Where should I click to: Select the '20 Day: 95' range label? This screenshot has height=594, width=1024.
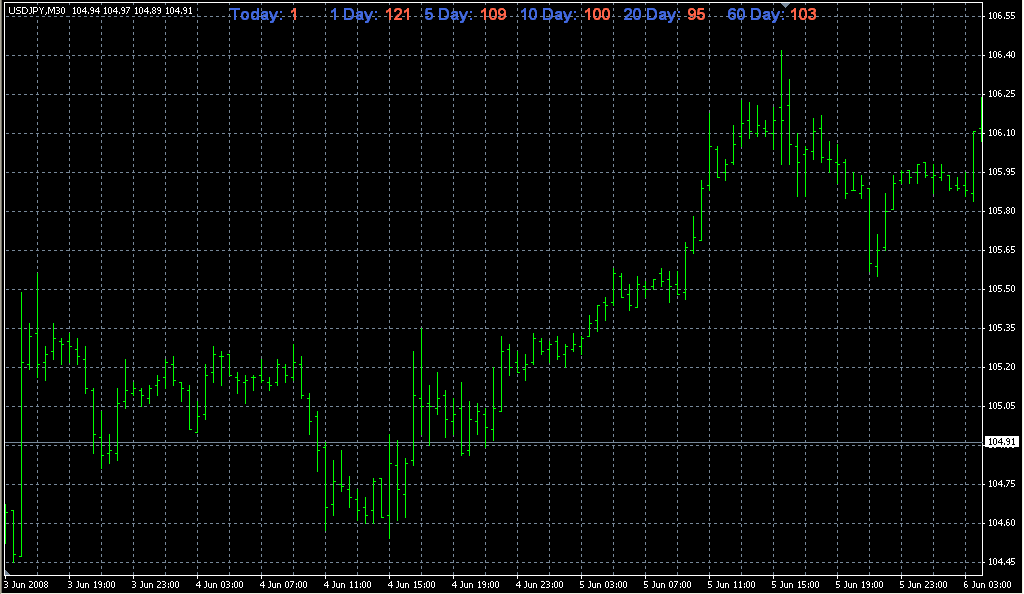664,14
